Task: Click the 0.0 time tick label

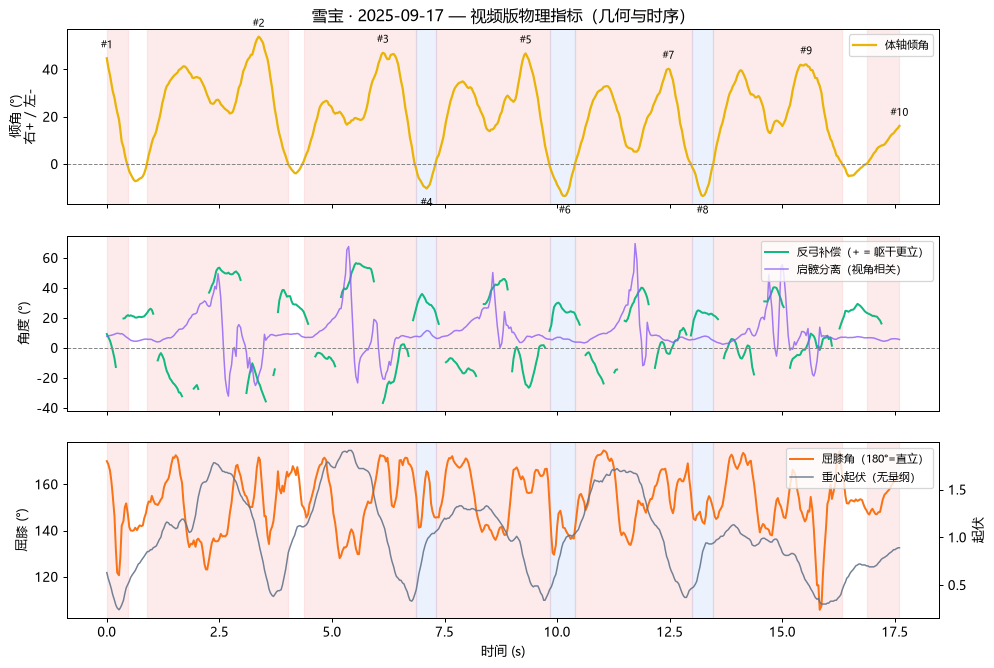Action: [106, 632]
